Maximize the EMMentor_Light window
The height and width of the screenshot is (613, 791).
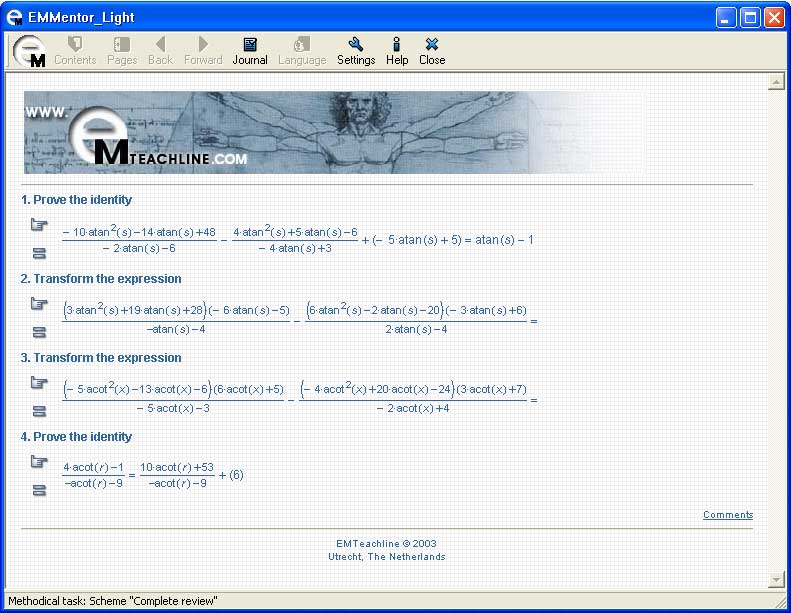[750, 17]
